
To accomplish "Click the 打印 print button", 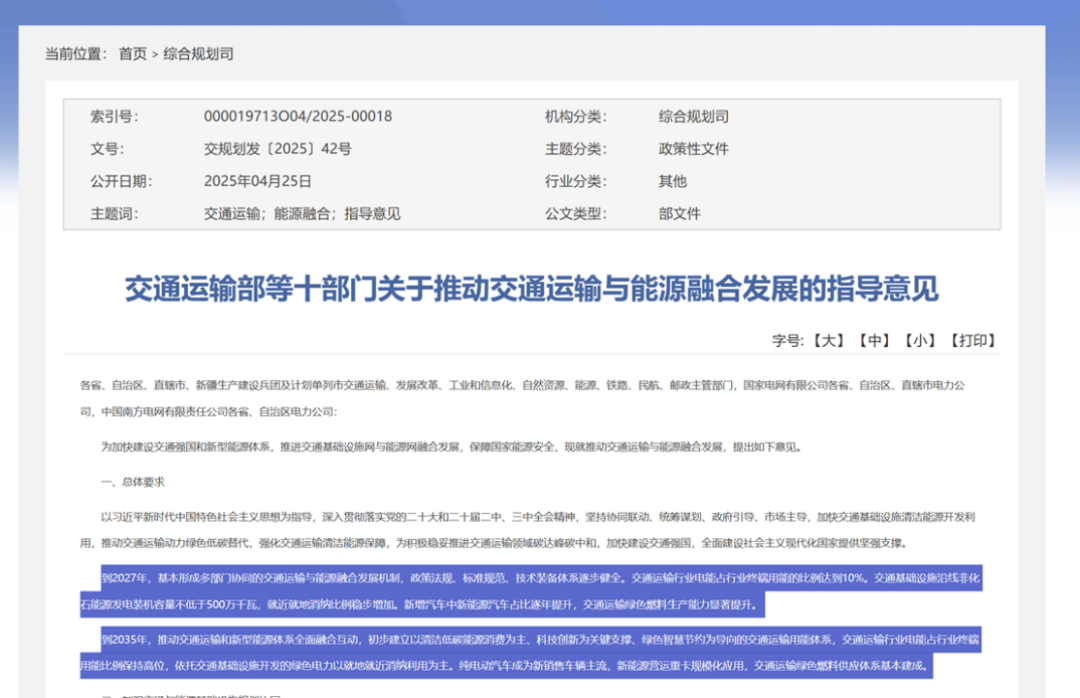I will tap(973, 340).
